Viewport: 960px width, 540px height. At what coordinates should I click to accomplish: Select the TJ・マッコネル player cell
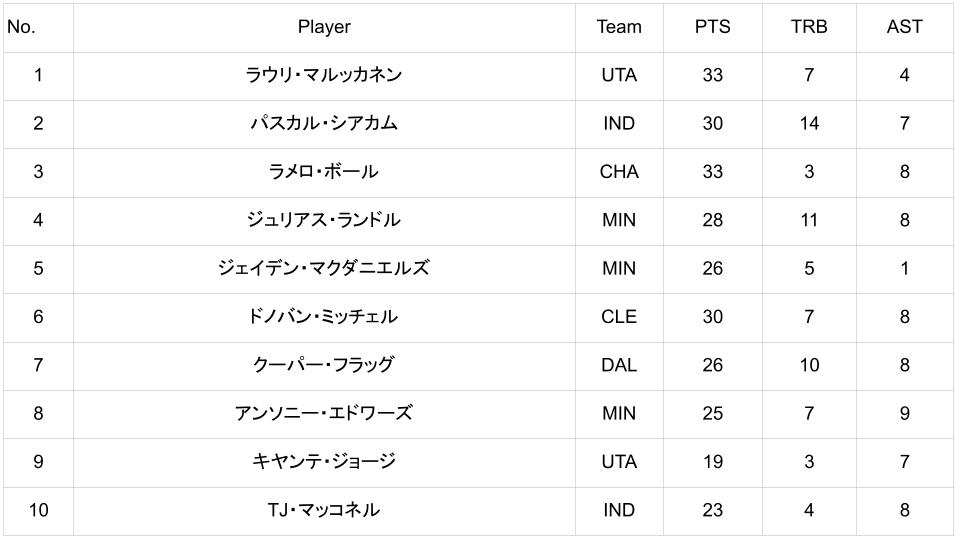324,510
